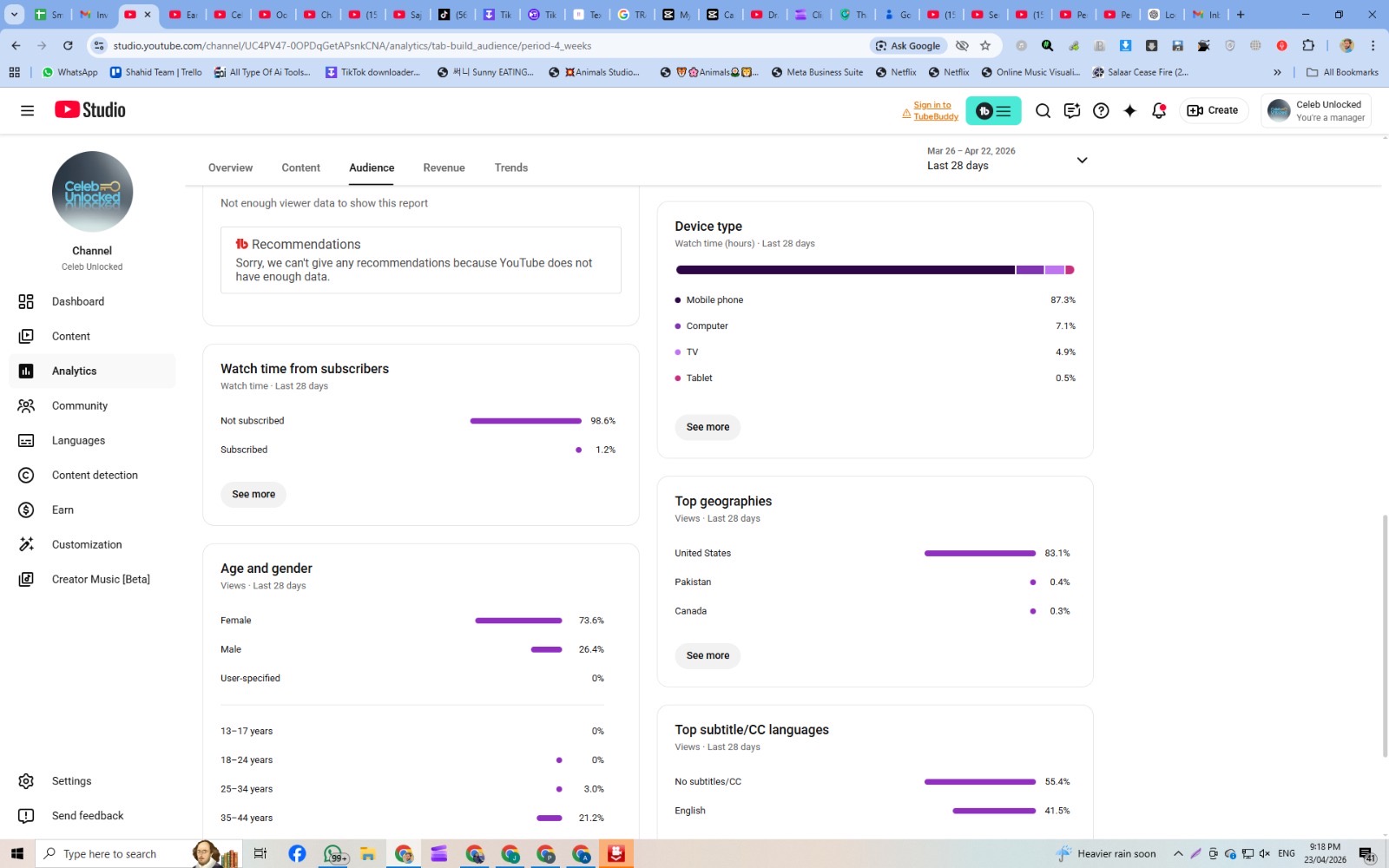Click the United States 83.1% bar
This screenshot has width=1389, height=868.
[x=980, y=553]
